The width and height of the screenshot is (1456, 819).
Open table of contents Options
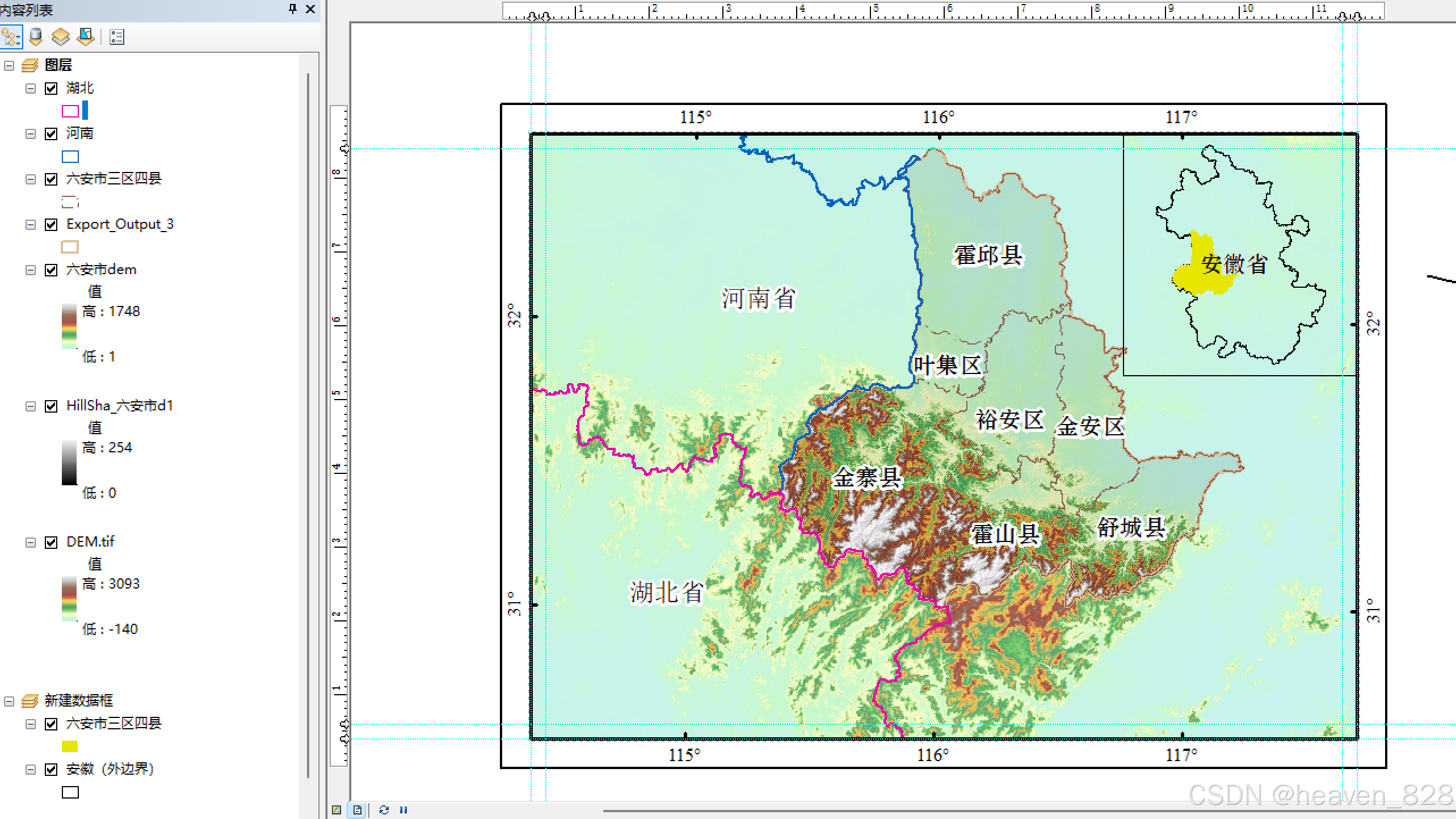coord(117,37)
